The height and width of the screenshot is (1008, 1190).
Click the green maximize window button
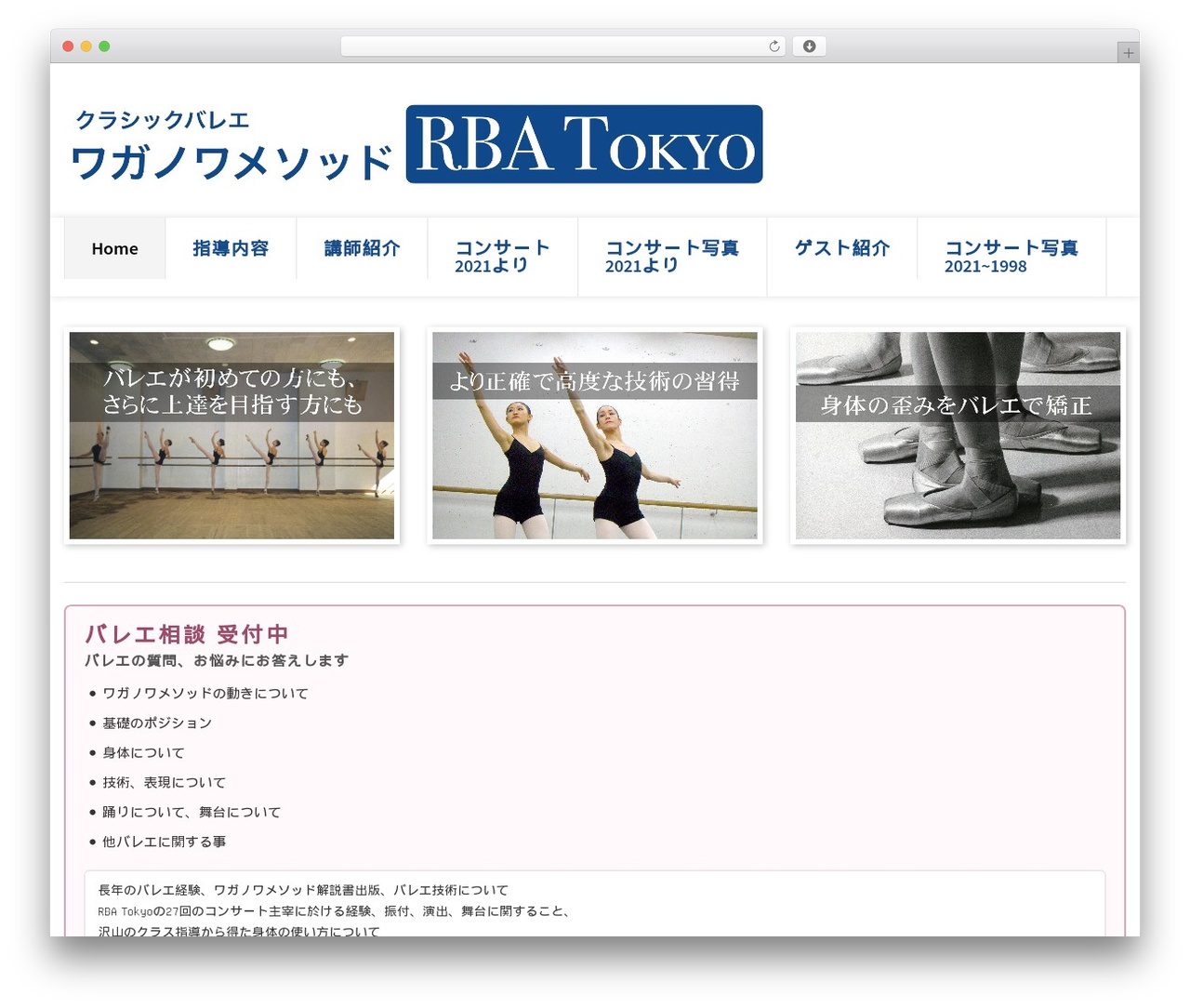104,46
